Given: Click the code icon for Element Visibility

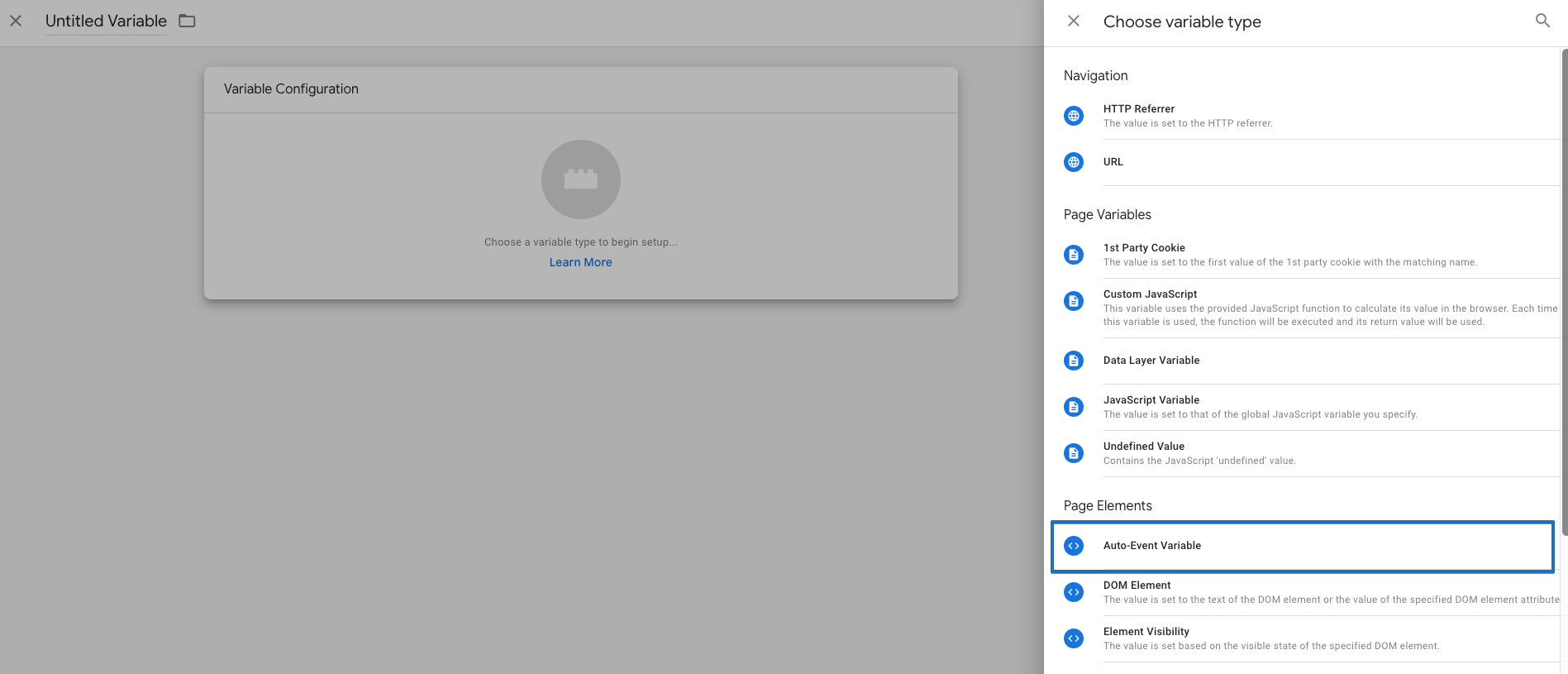Looking at the screenshot, I should (x=1074, y=638).
